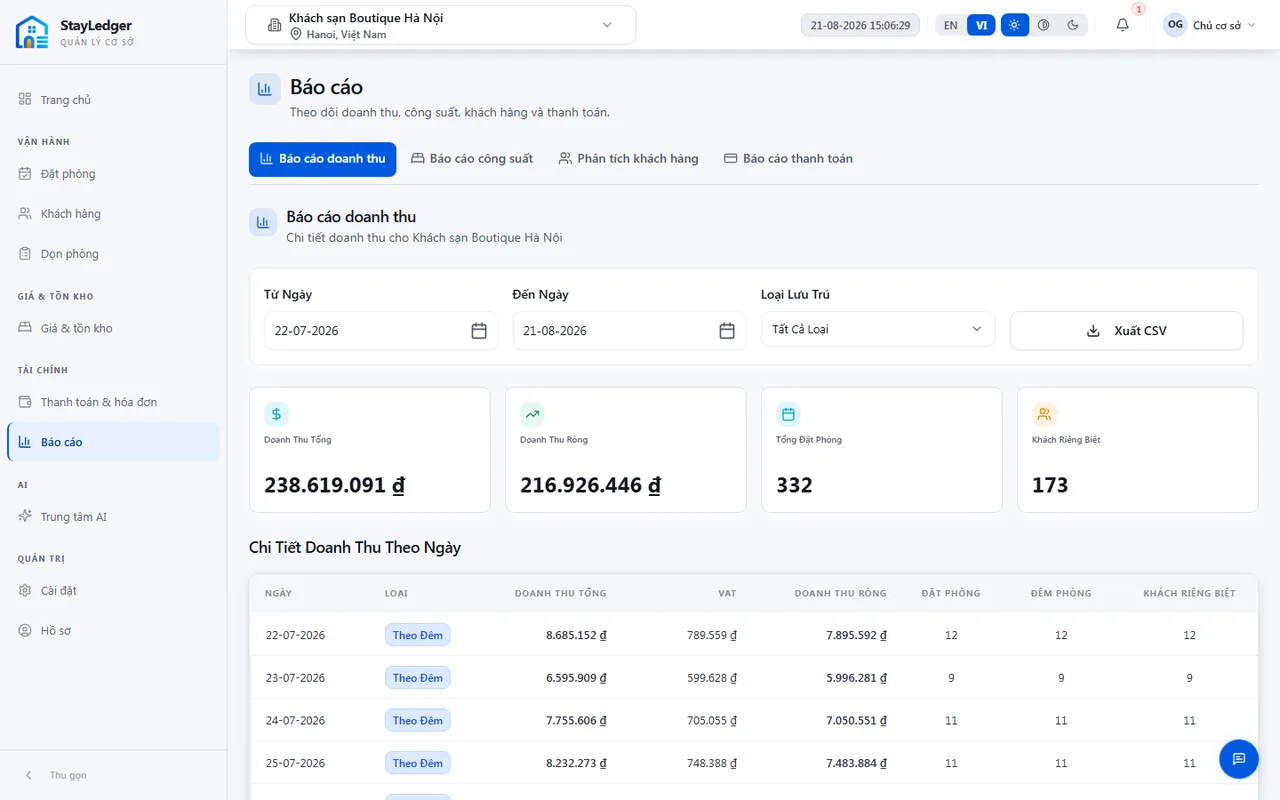Viewport: 1280px width, 800px height.
Task: Open the chat bubble button
Action: [x=1239, y=759]
